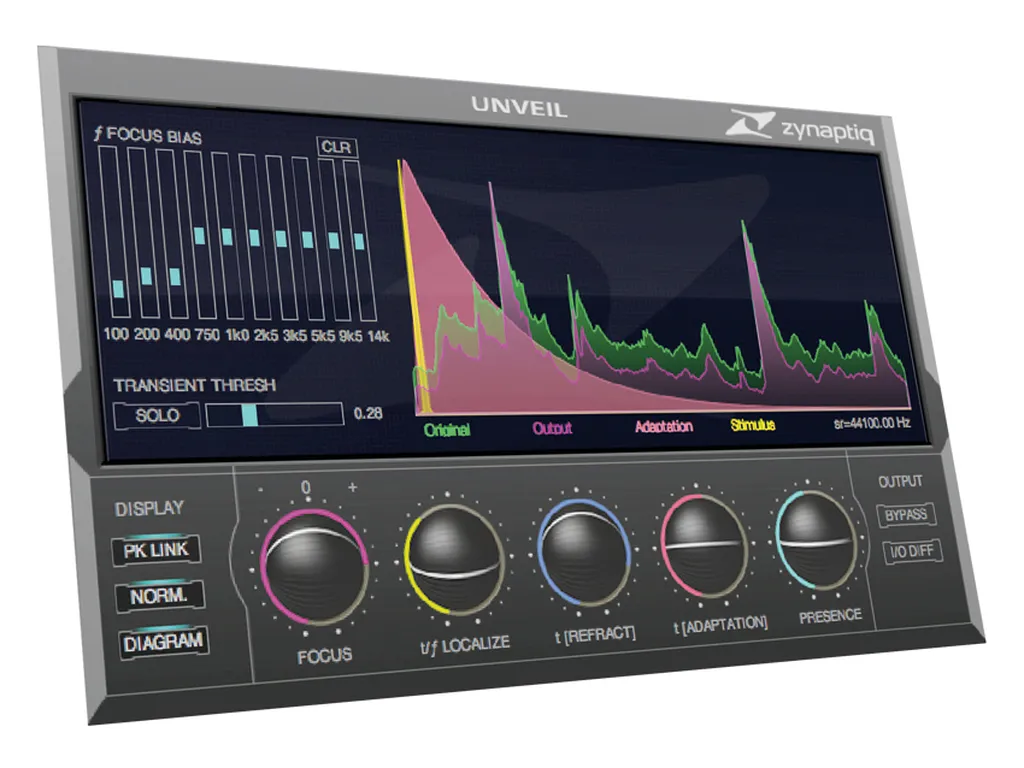1024x768 pixels.
Task: Click the 100 Hz focus bias slider
Action: (118, 288)
